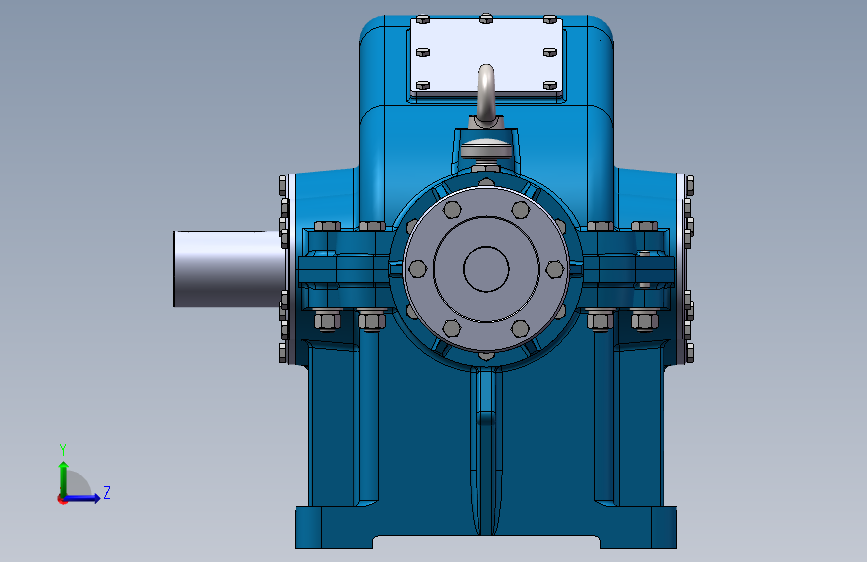Select the breather cap below the eye bolt
The width and height of the screenshot is (867, 562).
486,149
